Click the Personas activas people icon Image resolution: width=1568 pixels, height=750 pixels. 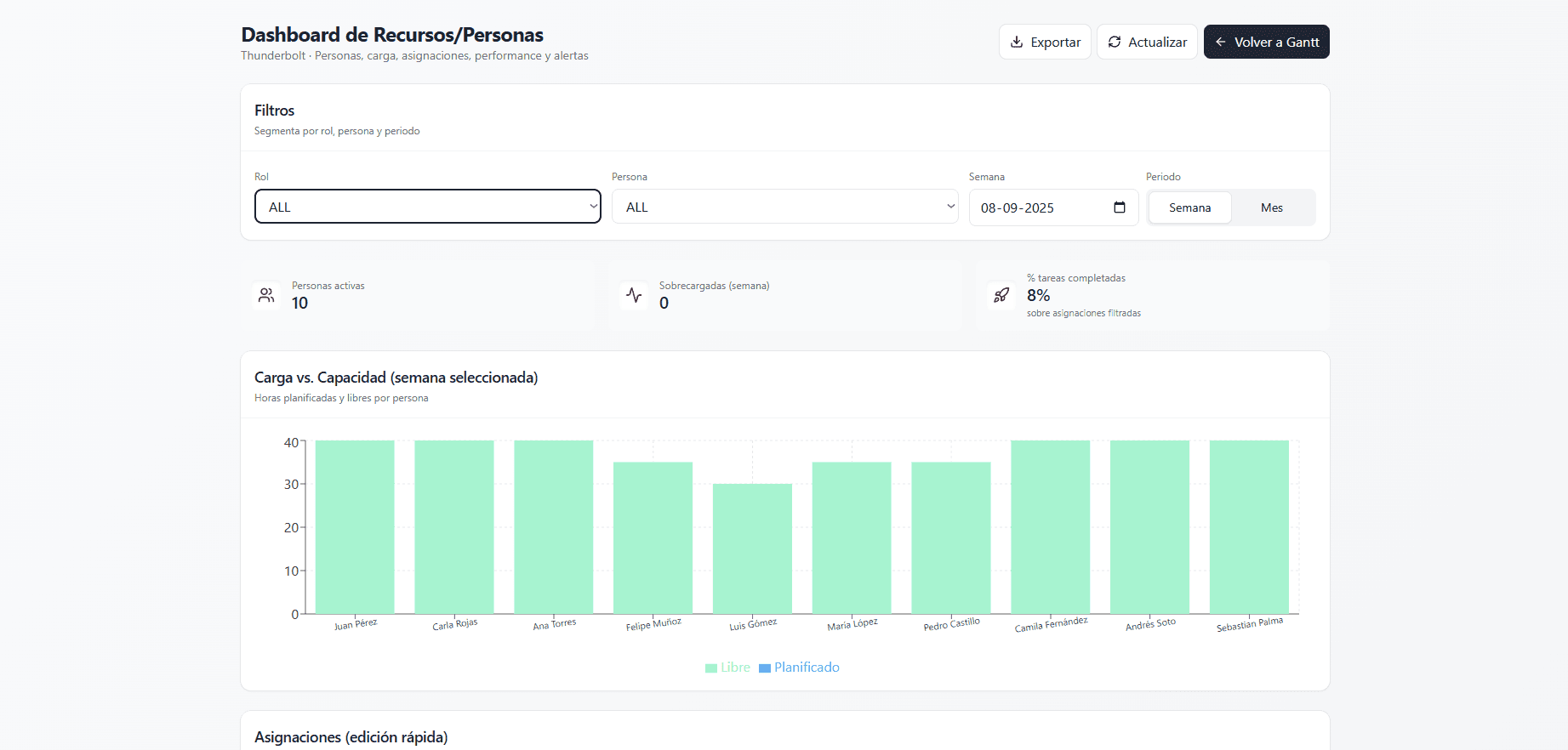tap(266, 295)
